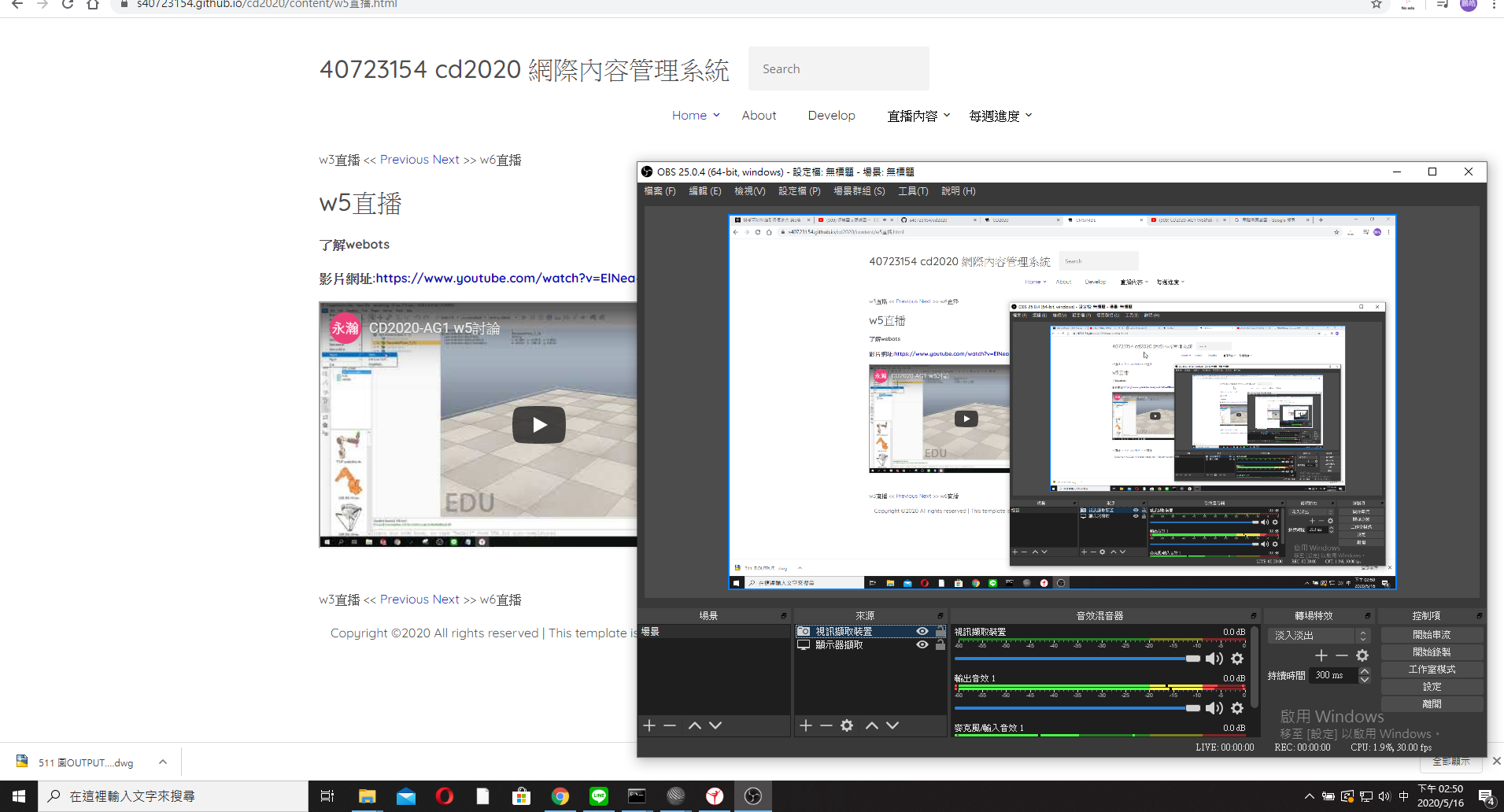
Task: Click the 開始錄製 button
Action: point(1432,652)
